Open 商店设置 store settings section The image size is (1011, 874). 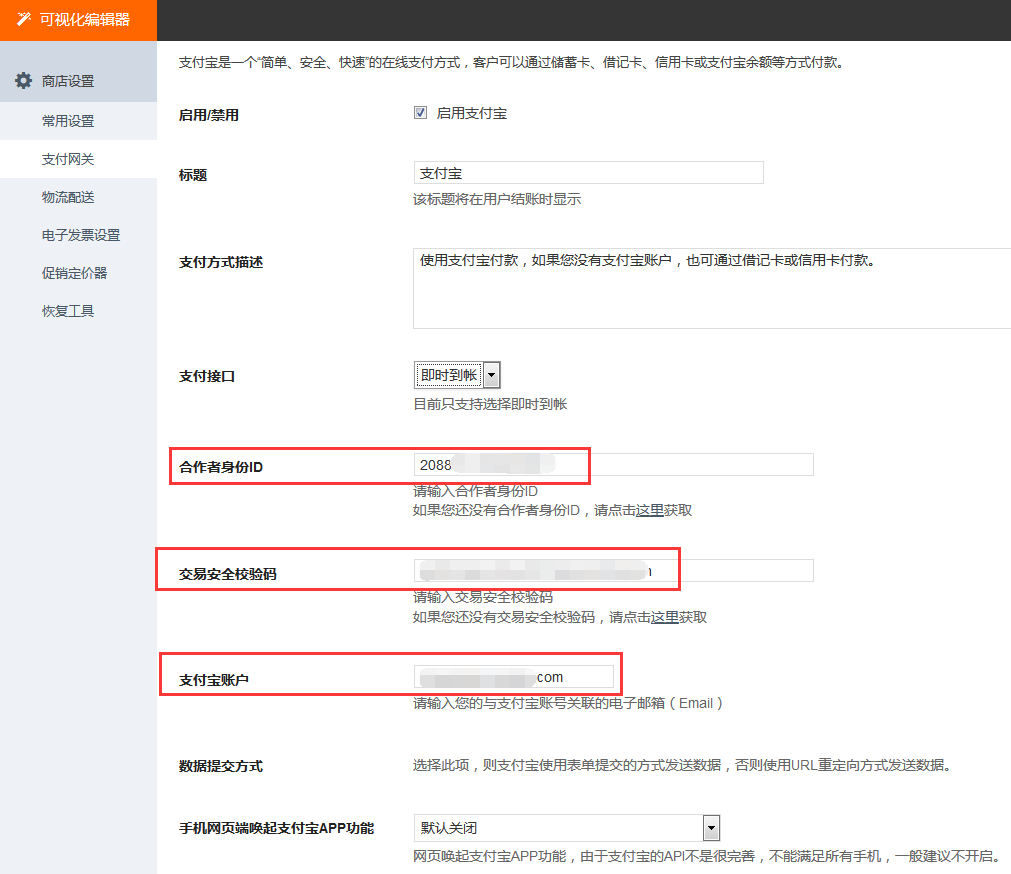coord(78,81)
